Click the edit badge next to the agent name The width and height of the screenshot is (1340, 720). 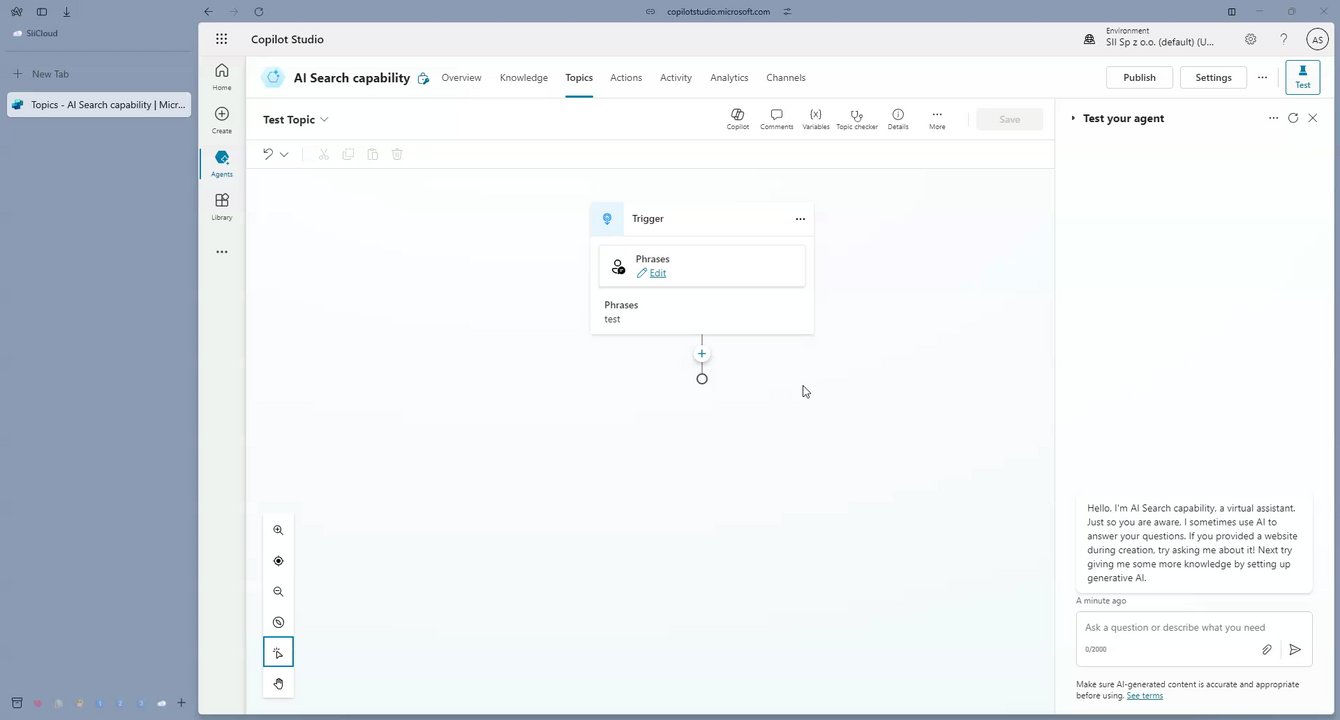tap(423, 78)
